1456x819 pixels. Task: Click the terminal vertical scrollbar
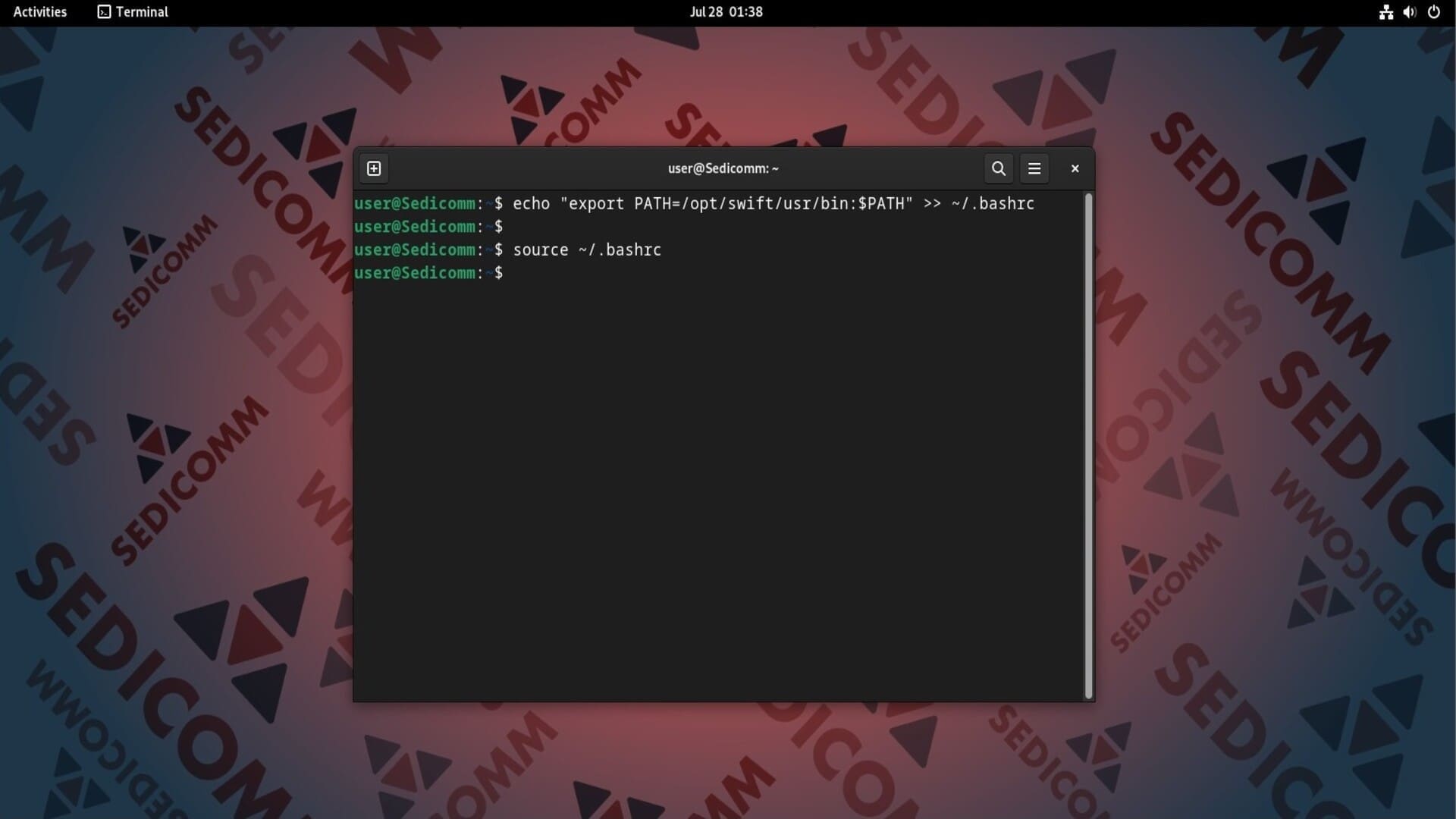(x=1088, y=446)
